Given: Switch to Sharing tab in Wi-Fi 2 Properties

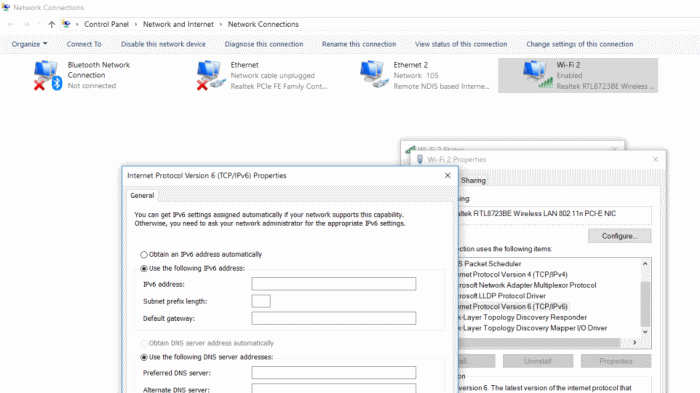Looking at the screenshot, I should pos(473,180).
